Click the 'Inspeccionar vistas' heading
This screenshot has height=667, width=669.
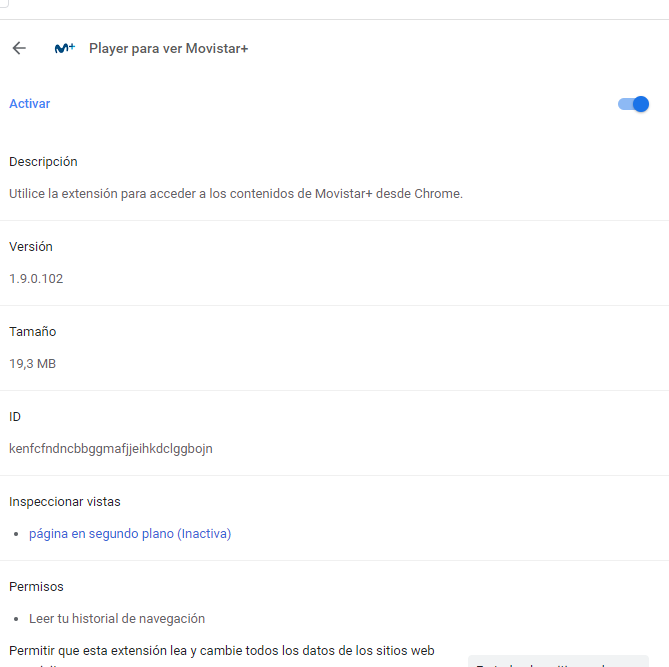click(x=65, y=501)
